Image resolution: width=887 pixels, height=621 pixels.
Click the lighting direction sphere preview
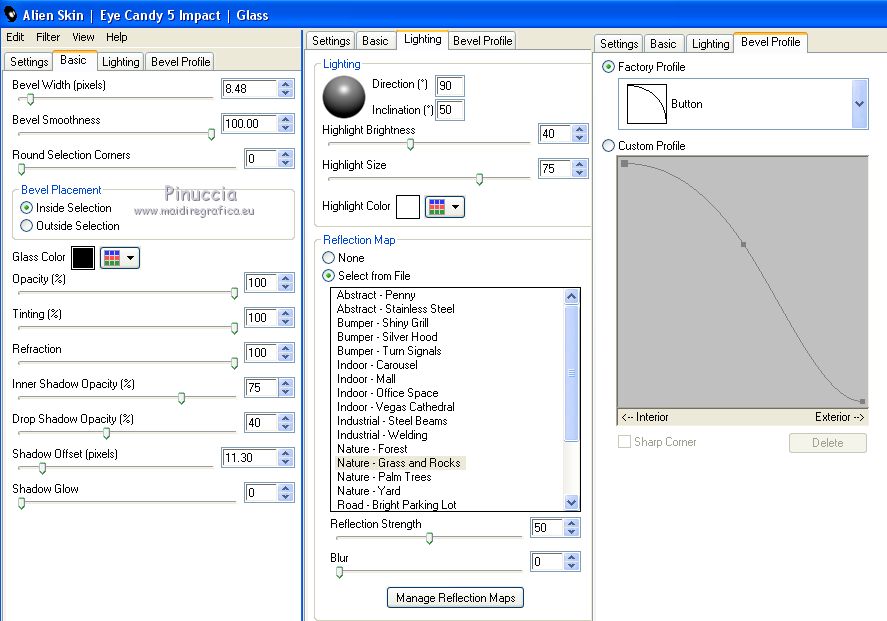(x=344, y=97)
